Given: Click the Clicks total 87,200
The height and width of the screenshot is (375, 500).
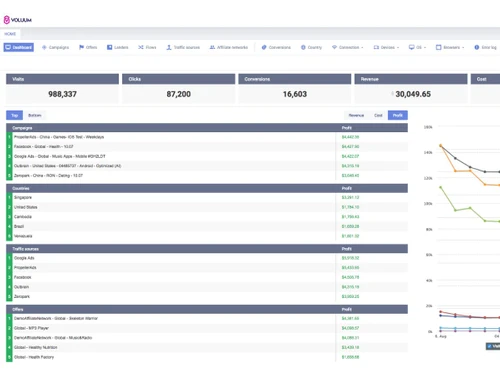Looking at the screenshot, I should coord(179,94).
